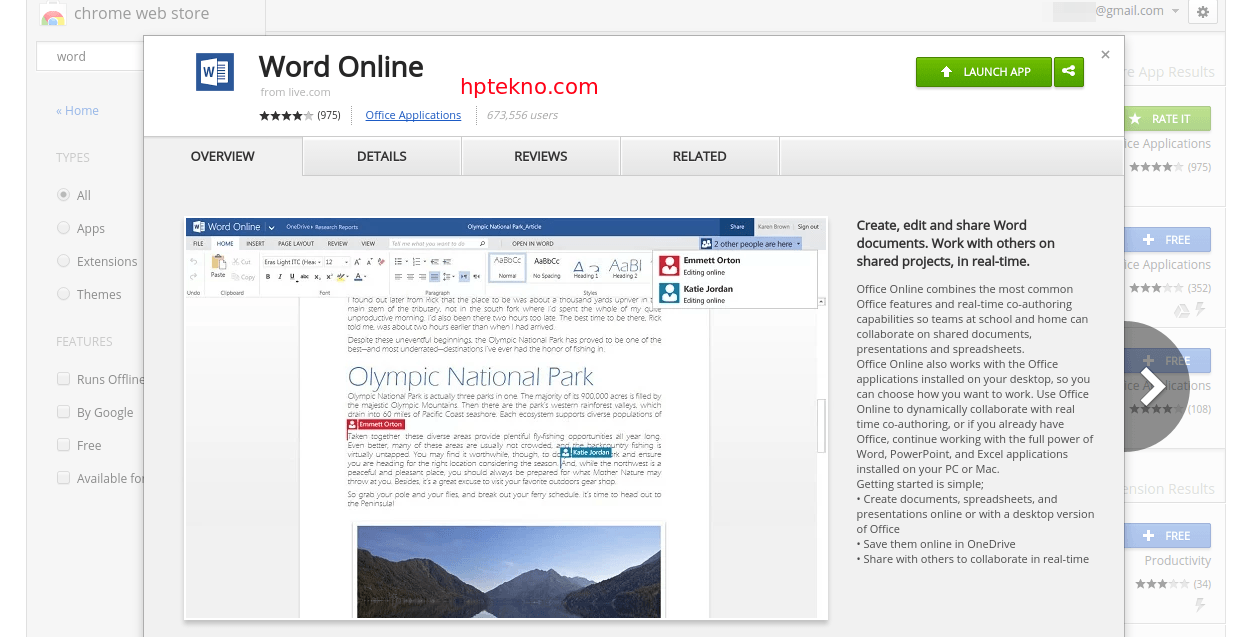Click the bullet list icon in preview ribbon
1244x637 pixels.
click(x=398, y=262)
